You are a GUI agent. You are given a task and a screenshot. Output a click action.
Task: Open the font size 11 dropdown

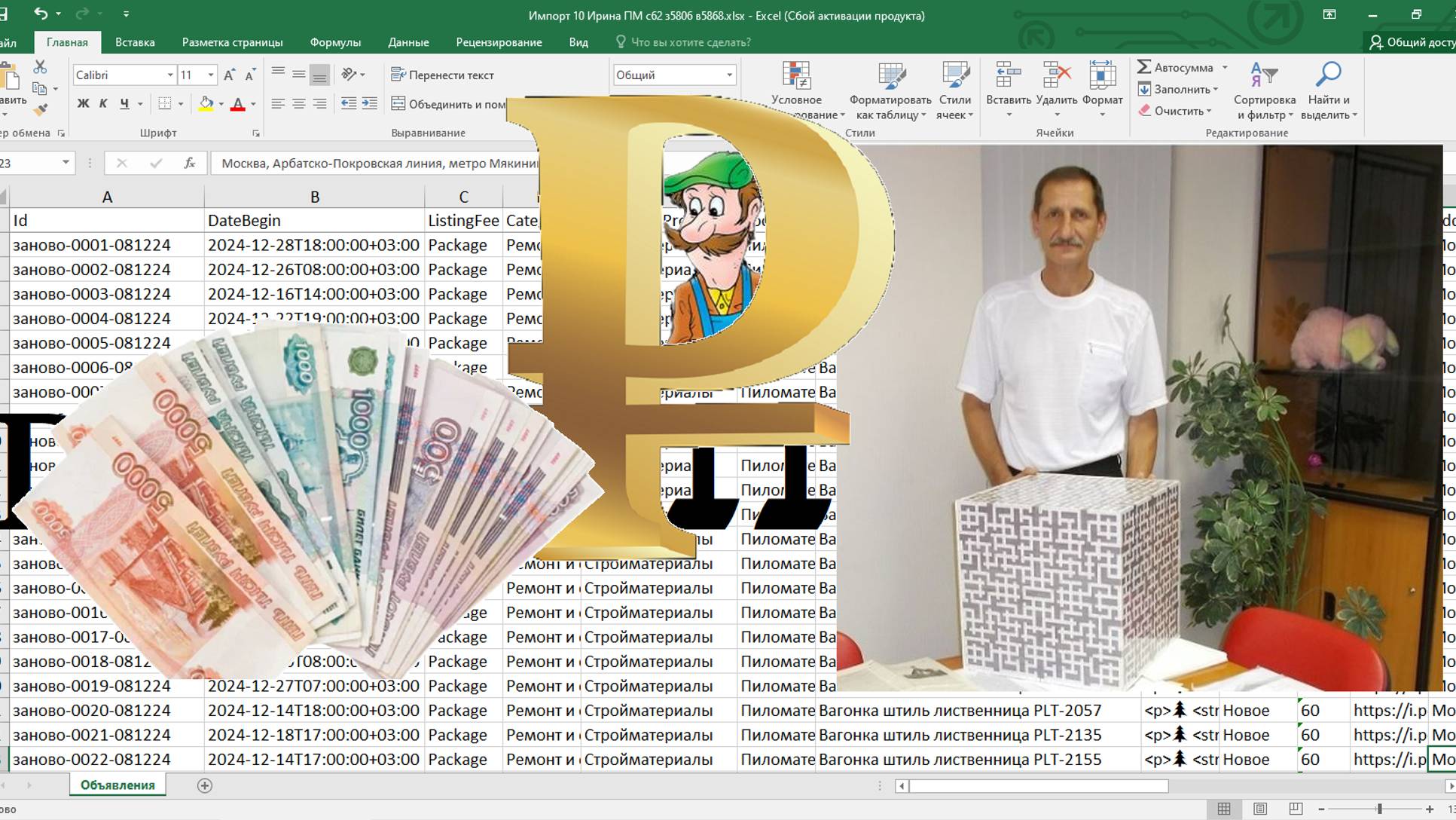(x=211, y=75)
